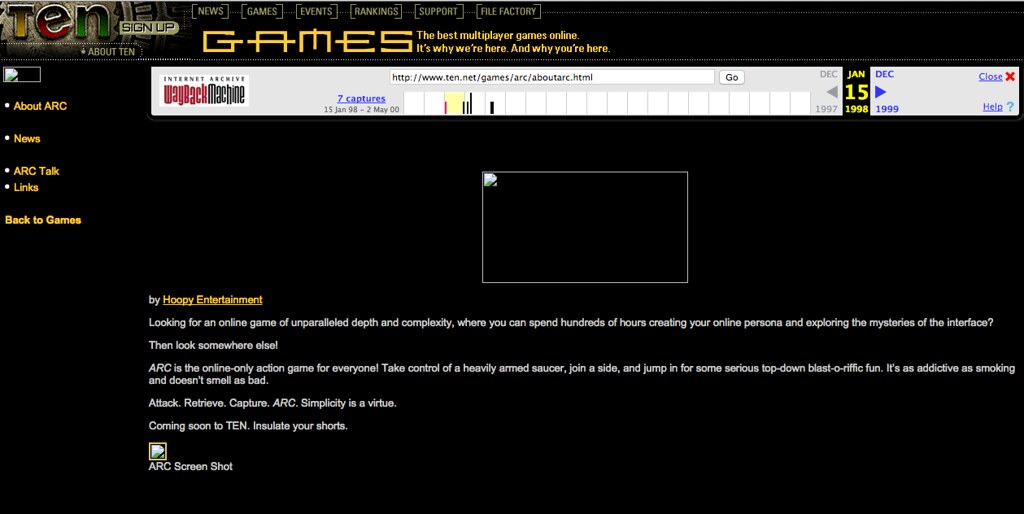Open the 7 captures link
The image size is (1024, 514).
361,99
